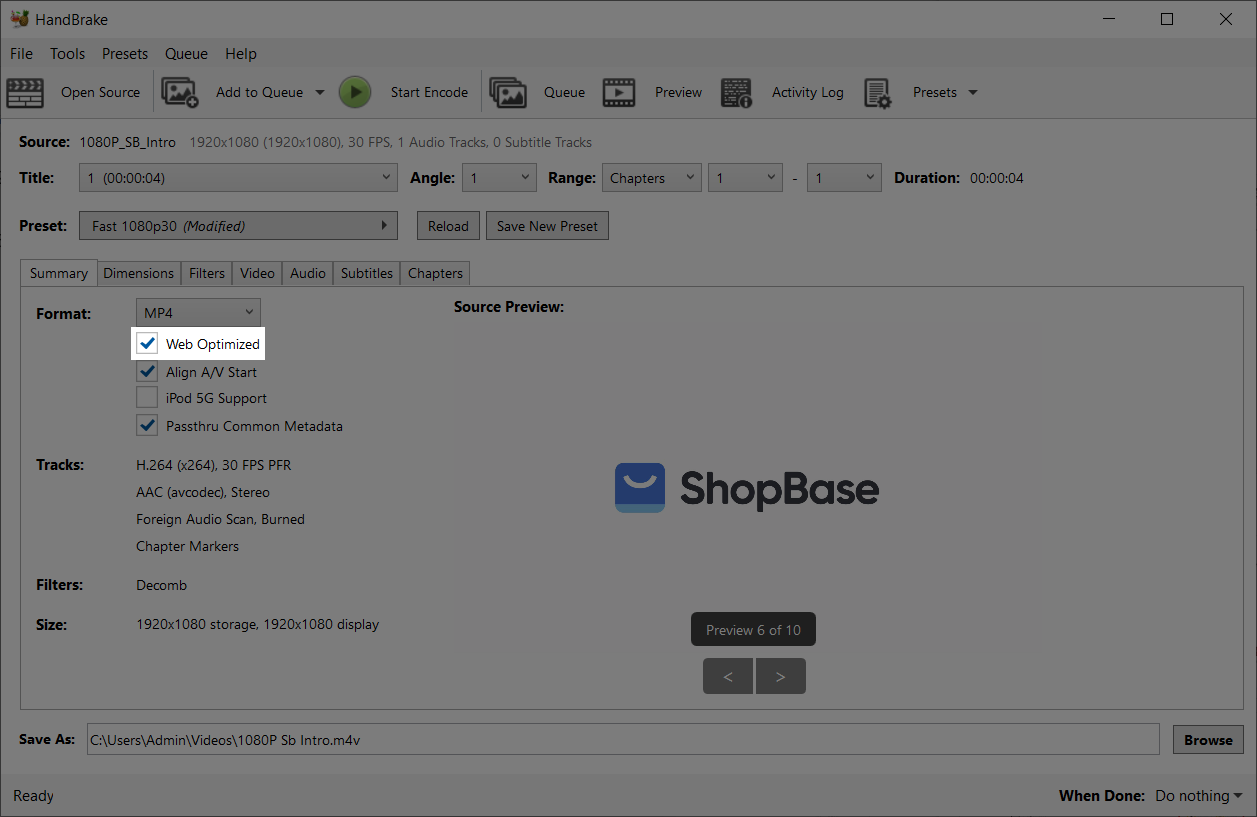Switch to the Video tab

257,273
